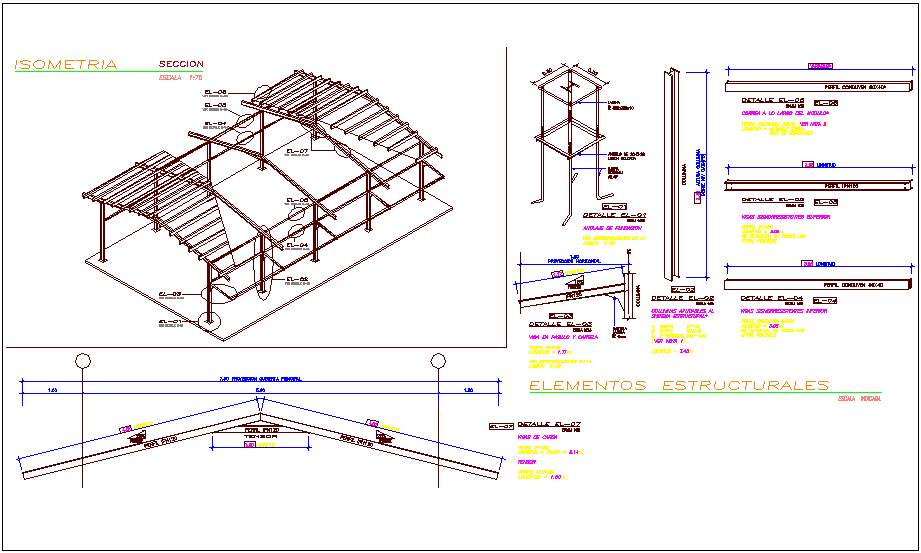
Task: Pick the EL-03 callout in the isometric view
Action: [170, 294]
